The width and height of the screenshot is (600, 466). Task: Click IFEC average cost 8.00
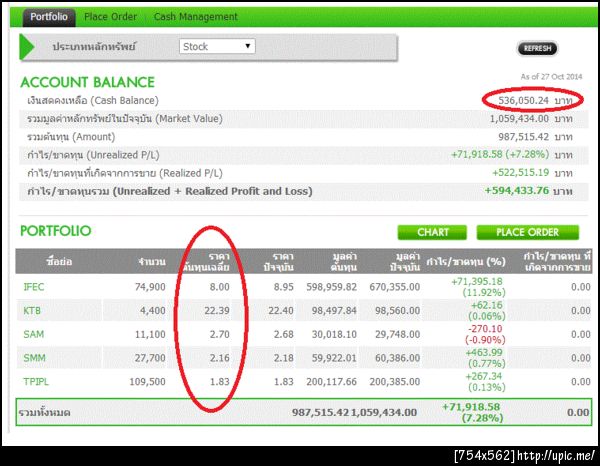[x=219, y=287]
